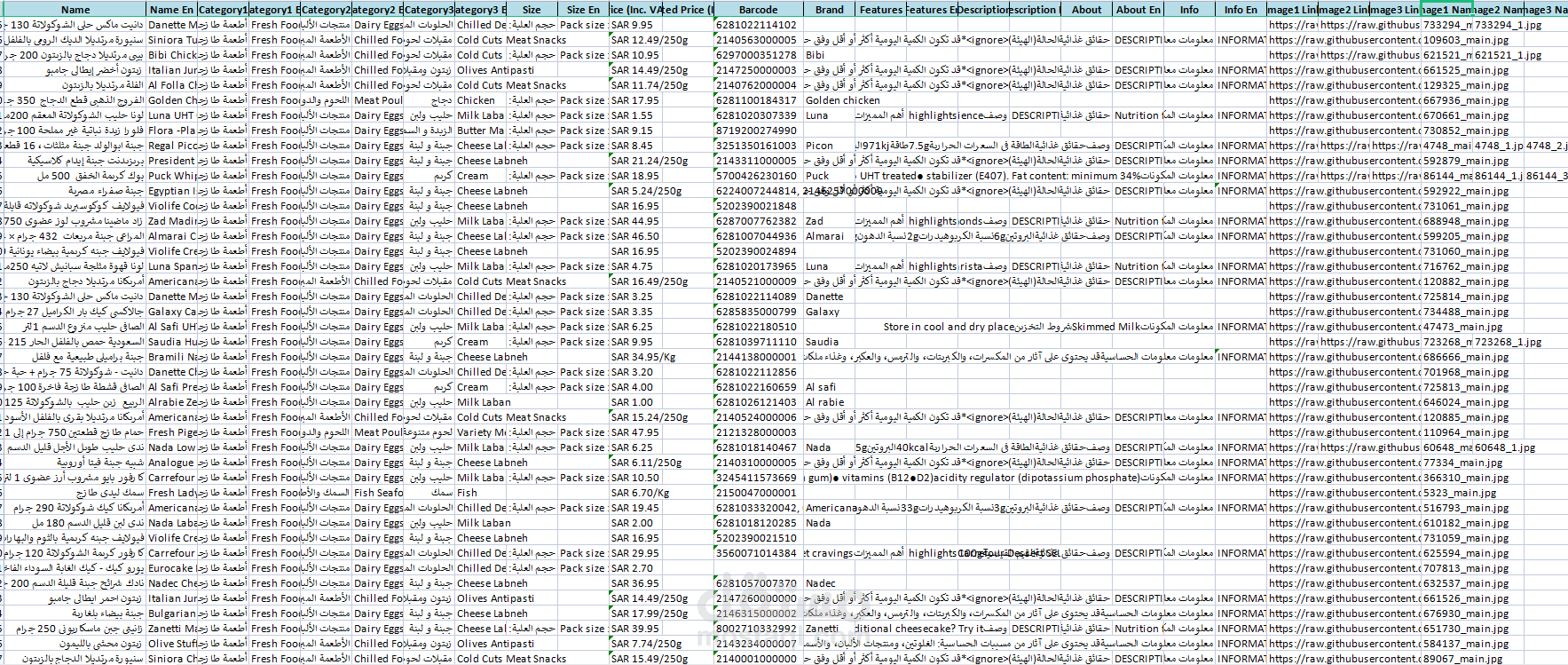Click the Bulgarian name cell
The height and width of the screenshot is (665, 1568).
(x=171, y=614)
